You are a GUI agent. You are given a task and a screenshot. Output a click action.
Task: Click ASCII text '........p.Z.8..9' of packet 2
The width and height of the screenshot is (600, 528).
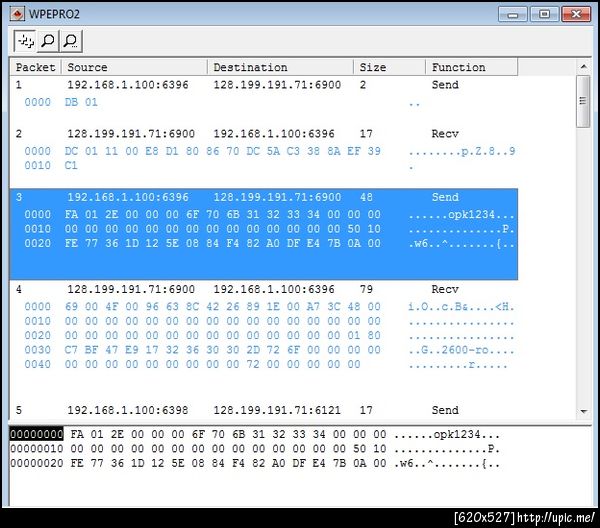coord(461,151)
